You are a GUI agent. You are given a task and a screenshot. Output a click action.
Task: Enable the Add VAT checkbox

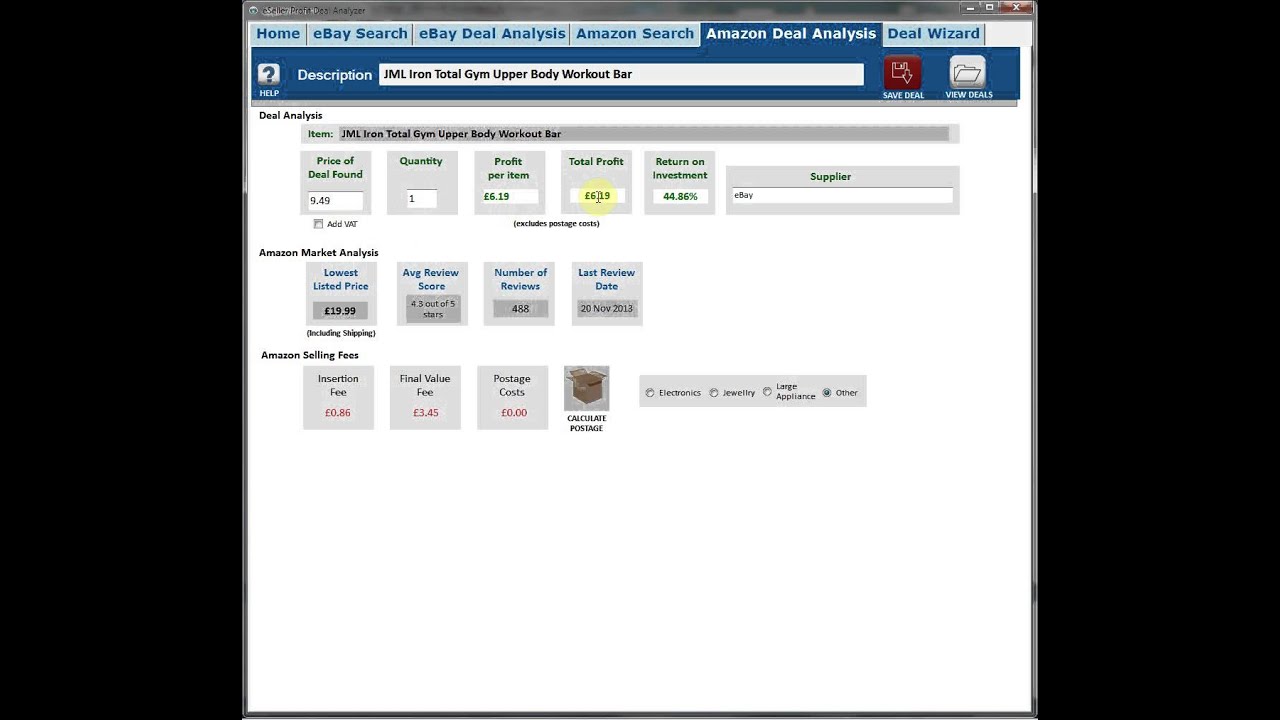click(318, 224)
